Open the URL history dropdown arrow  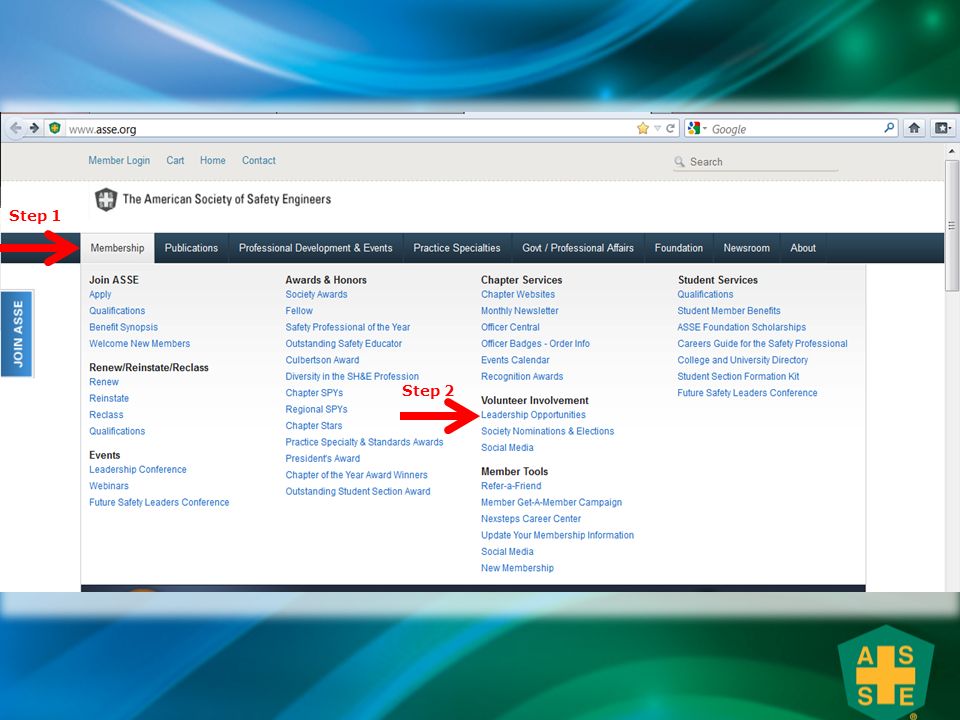click(657, 128)
